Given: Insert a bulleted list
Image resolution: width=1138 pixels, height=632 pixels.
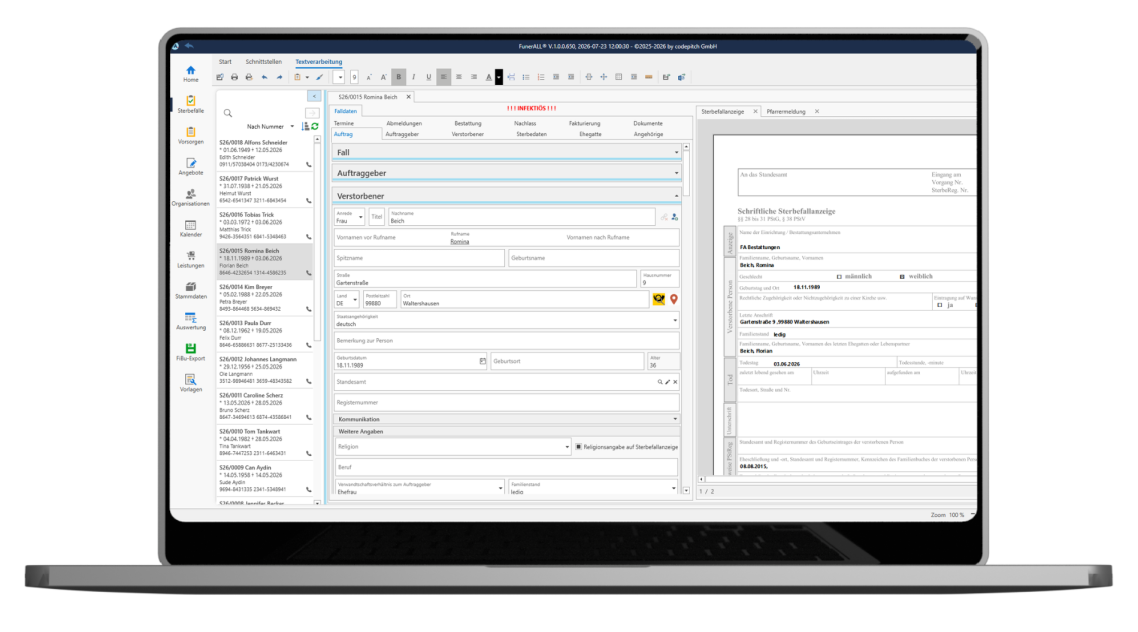Looking at the screenshot, I should point(526,77).
